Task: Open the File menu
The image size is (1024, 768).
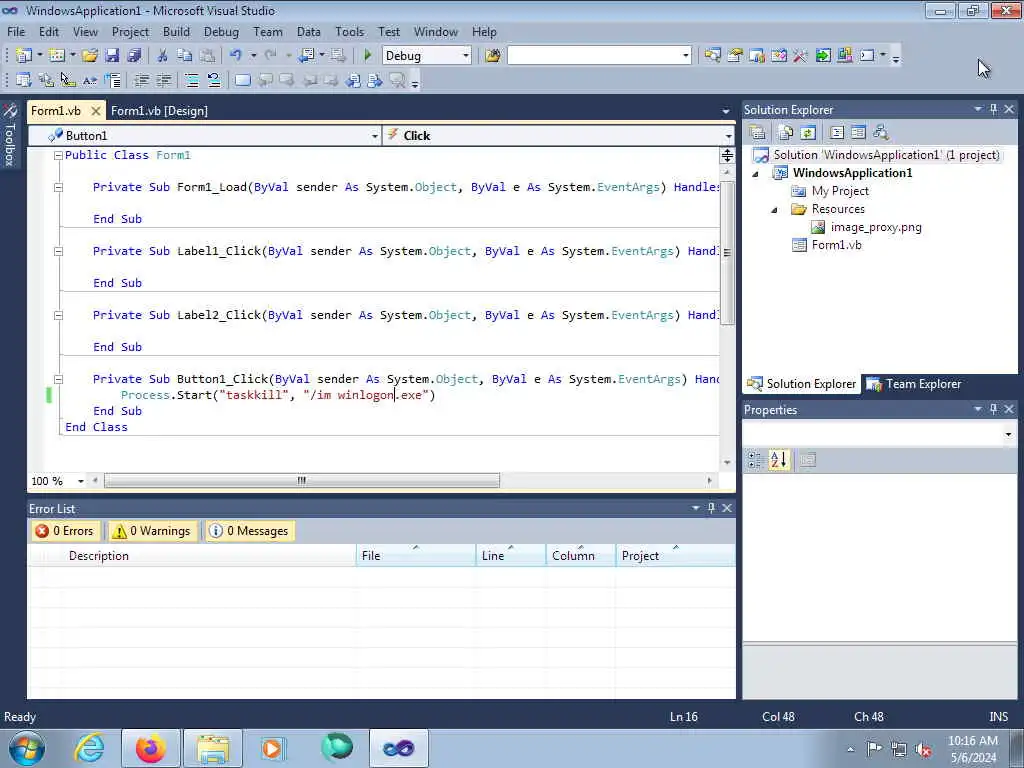Action: click(16, 31)
